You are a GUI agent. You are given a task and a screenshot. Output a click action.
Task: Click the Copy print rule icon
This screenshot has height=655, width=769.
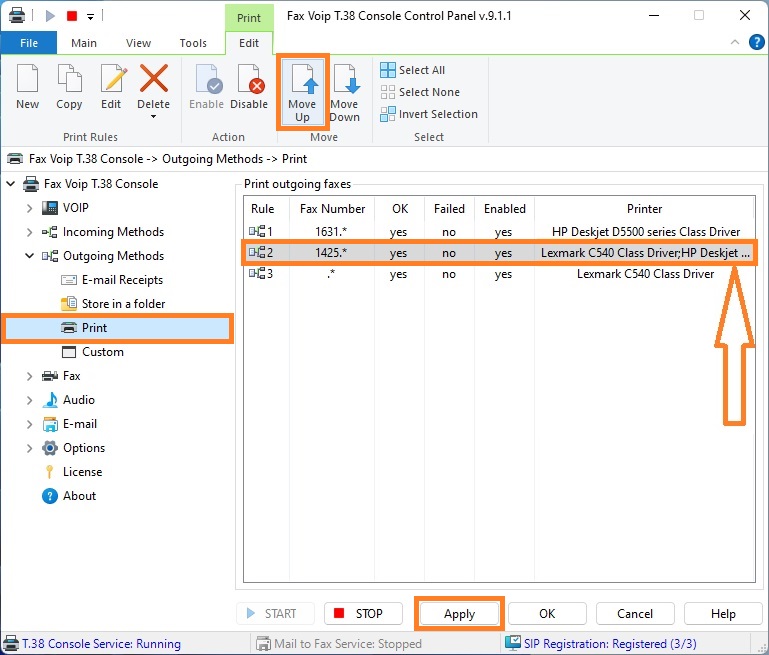click(69, 78)
